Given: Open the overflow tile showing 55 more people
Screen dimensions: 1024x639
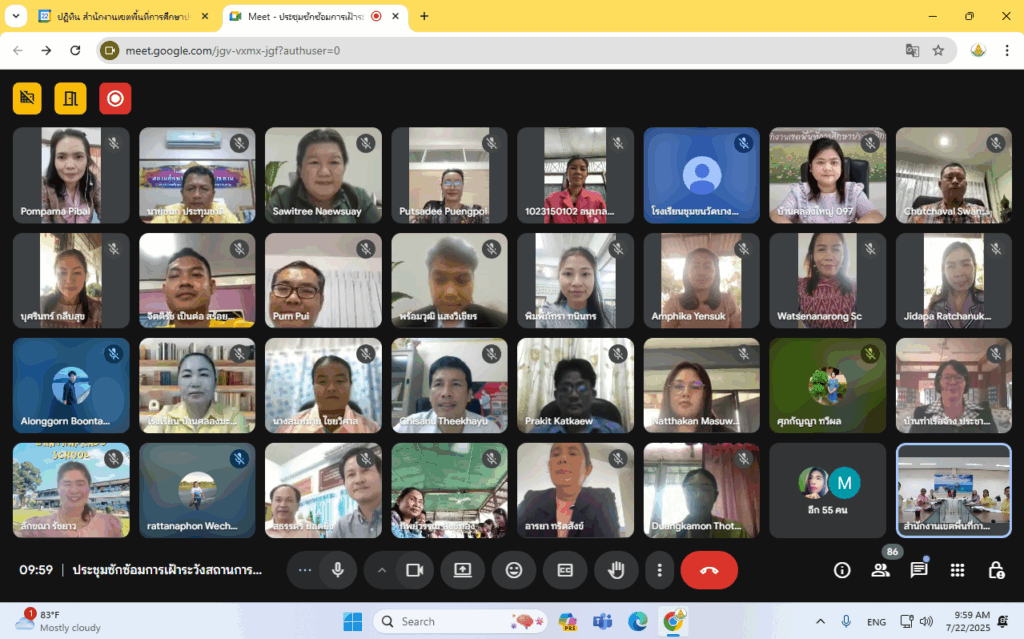Looking at the screenshot, I should coord(827,491).
